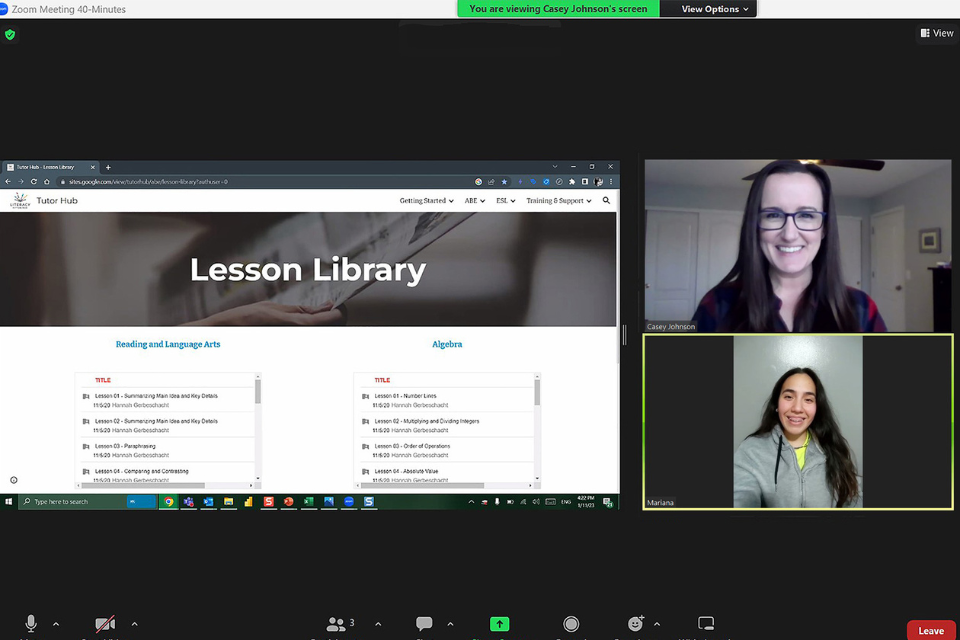Open Training & Support menu
The image size is (960, 640).
point(558,201)
